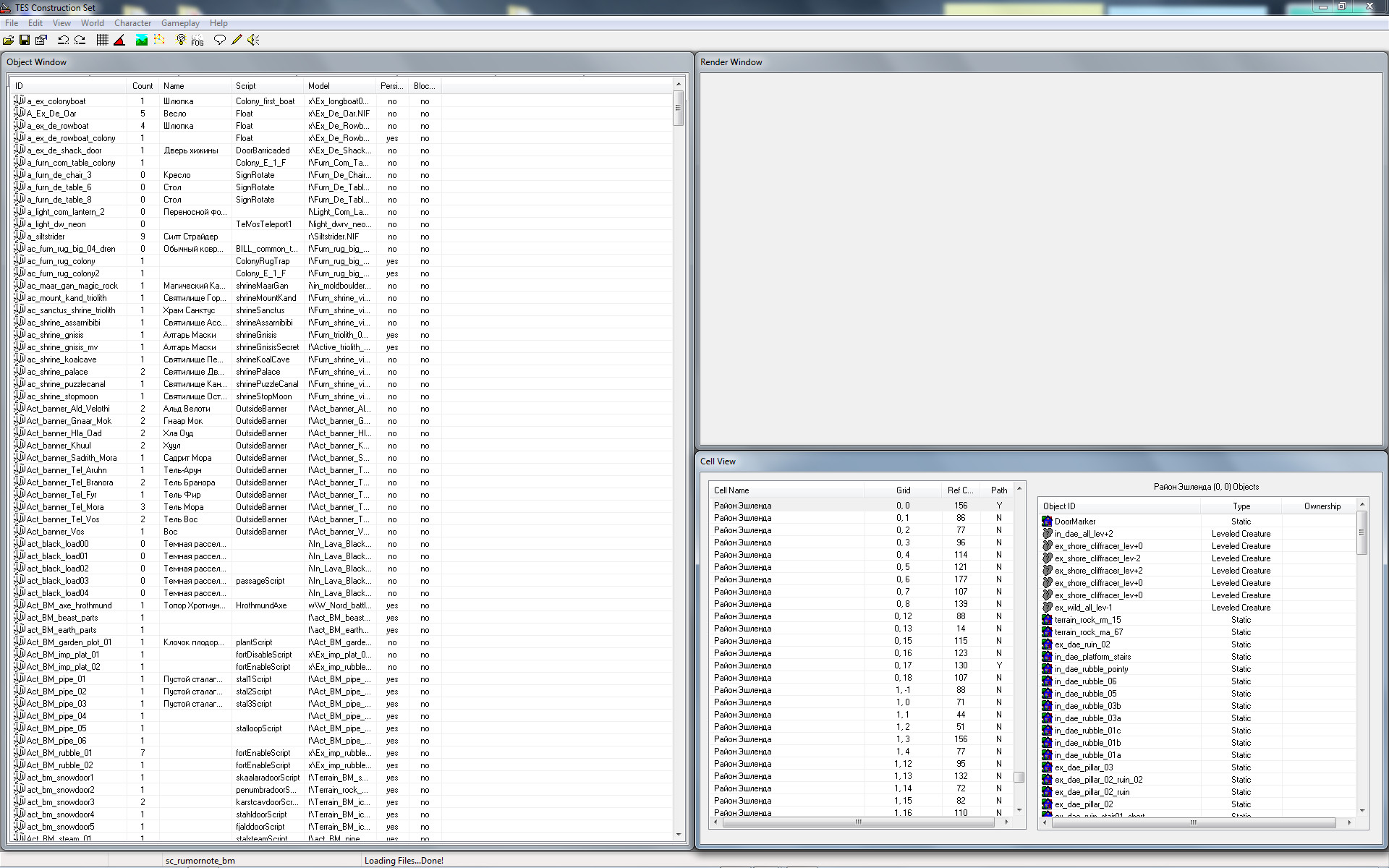
Task: Select ac_shrine_gnisis_mv row
Action: (x=227, y=347)
